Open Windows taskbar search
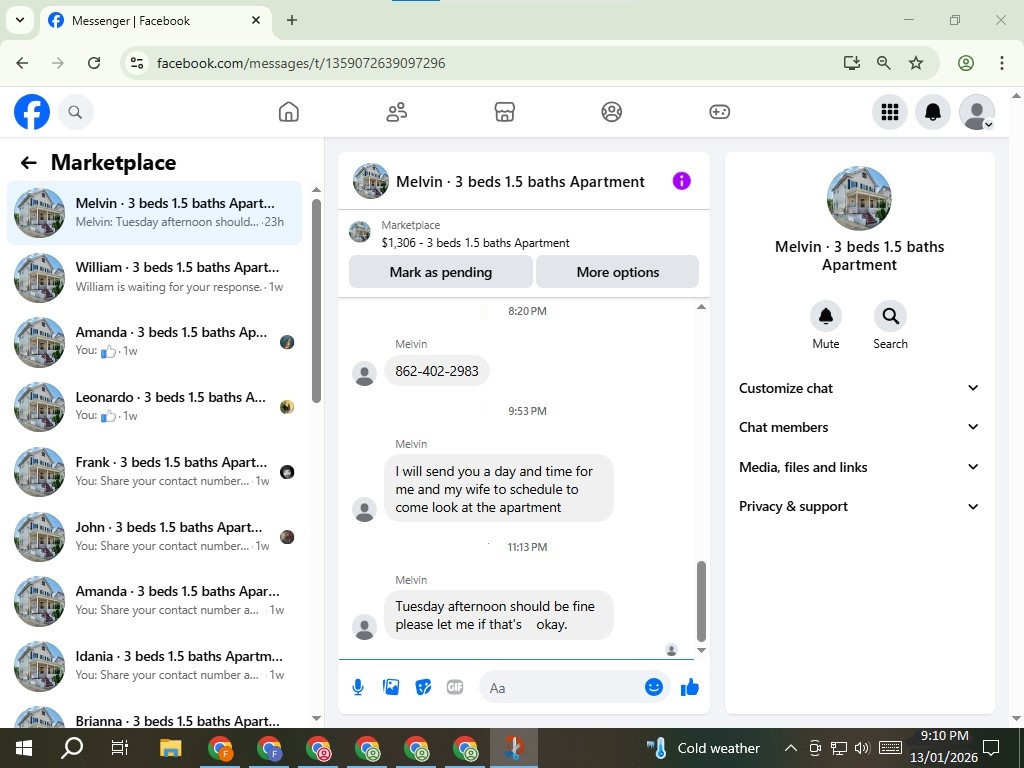This screenshot has width=1024, height=768. (72, 748)
